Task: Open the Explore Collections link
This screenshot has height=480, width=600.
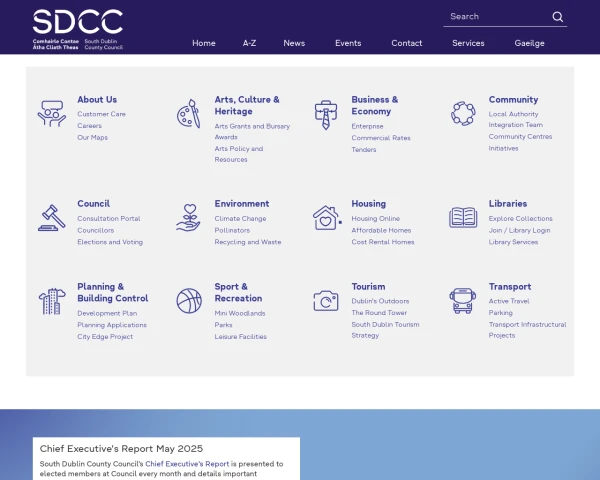Action: 520,219
